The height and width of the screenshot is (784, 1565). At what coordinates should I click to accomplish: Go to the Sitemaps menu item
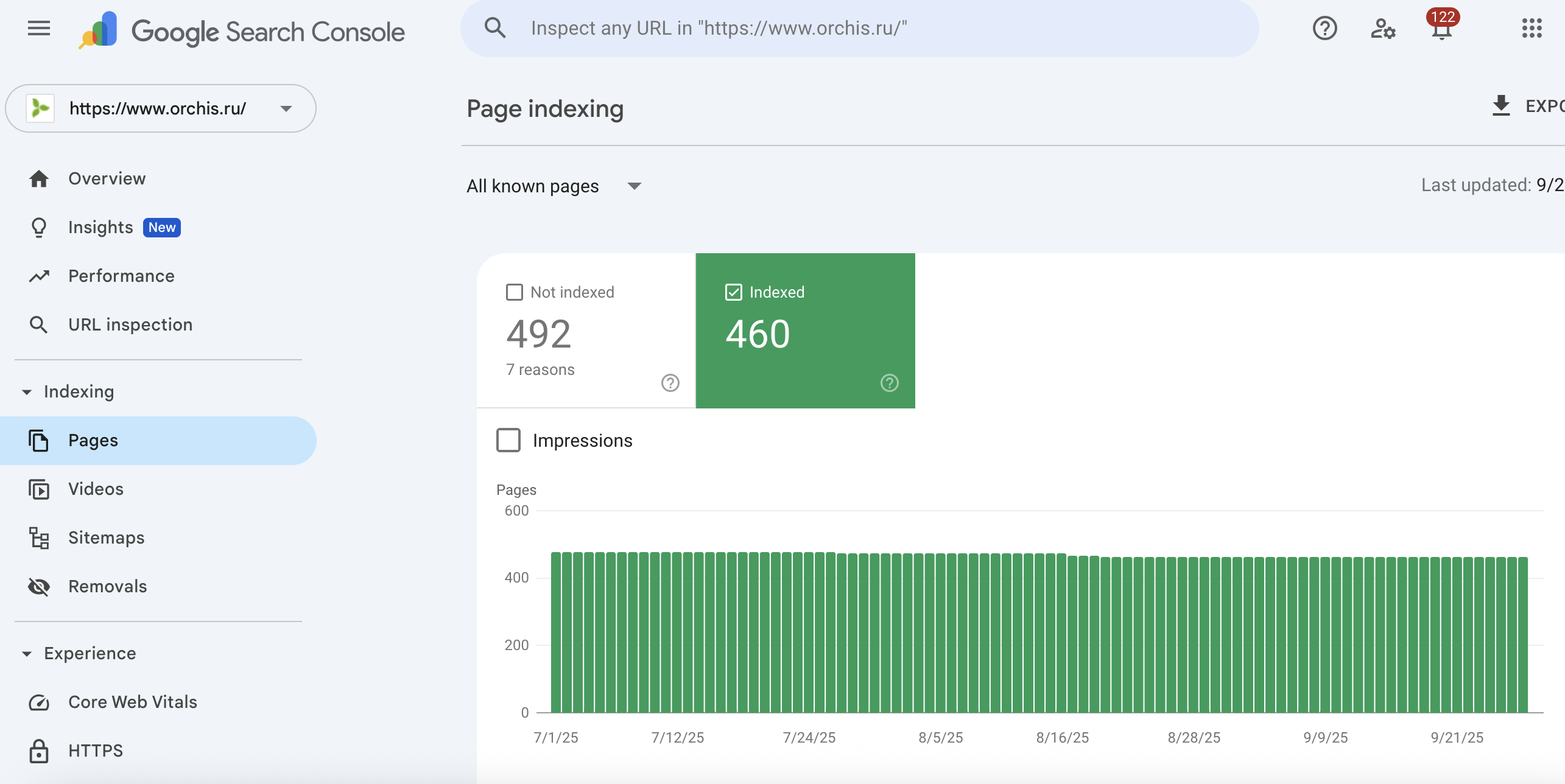point(106,537)
